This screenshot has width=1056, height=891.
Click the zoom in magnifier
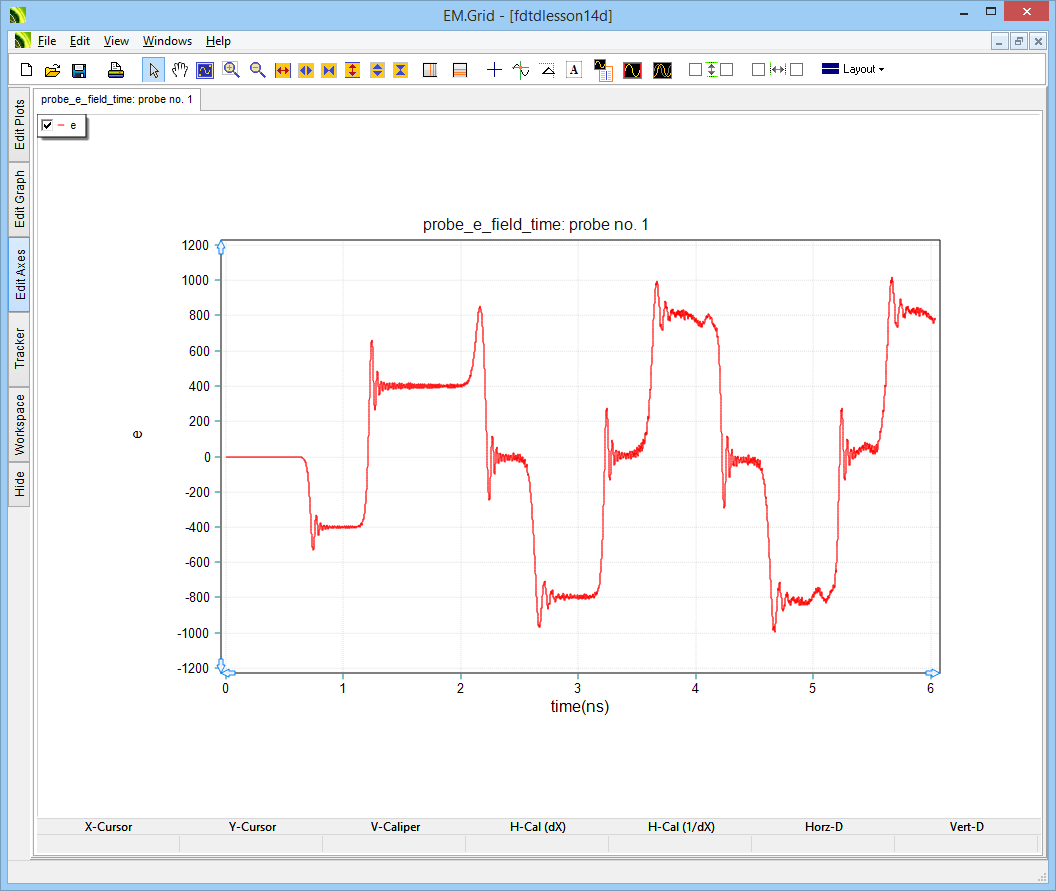pyautogui.click(x=231, y=70)
